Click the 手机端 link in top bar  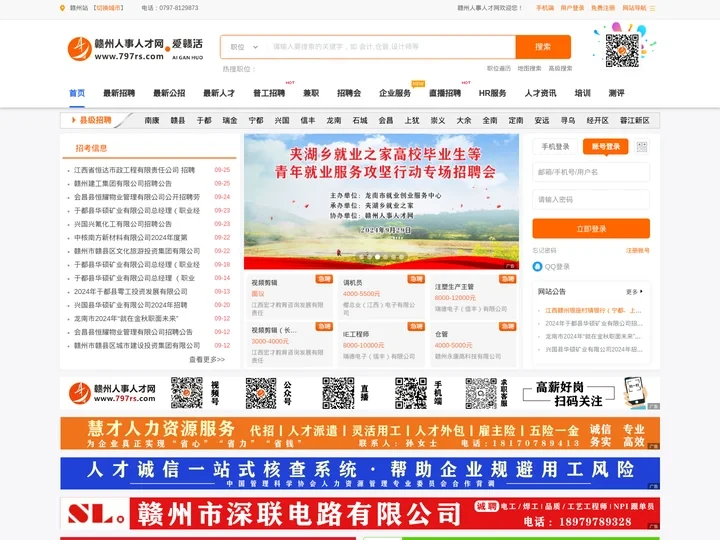tap(545, 8)
